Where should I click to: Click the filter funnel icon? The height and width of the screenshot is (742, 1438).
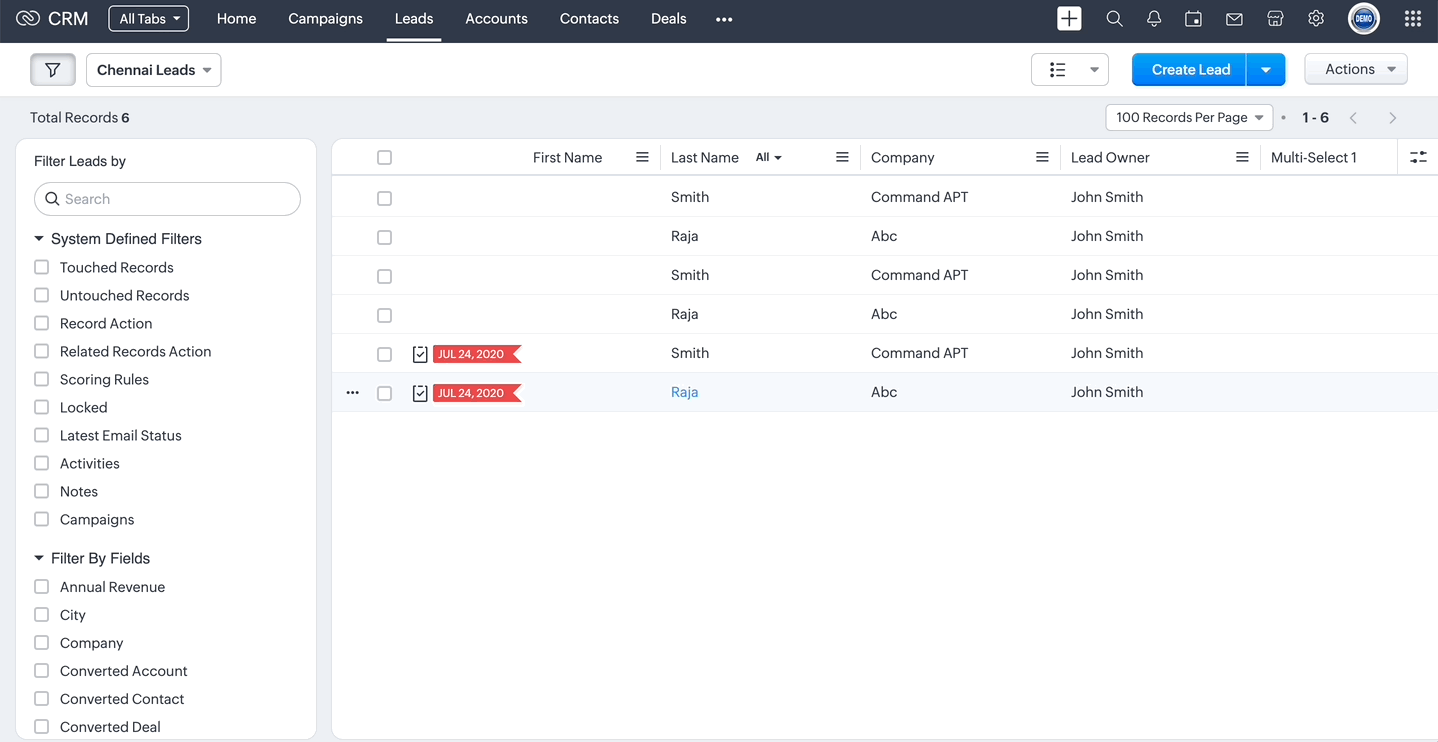point(53,70)
